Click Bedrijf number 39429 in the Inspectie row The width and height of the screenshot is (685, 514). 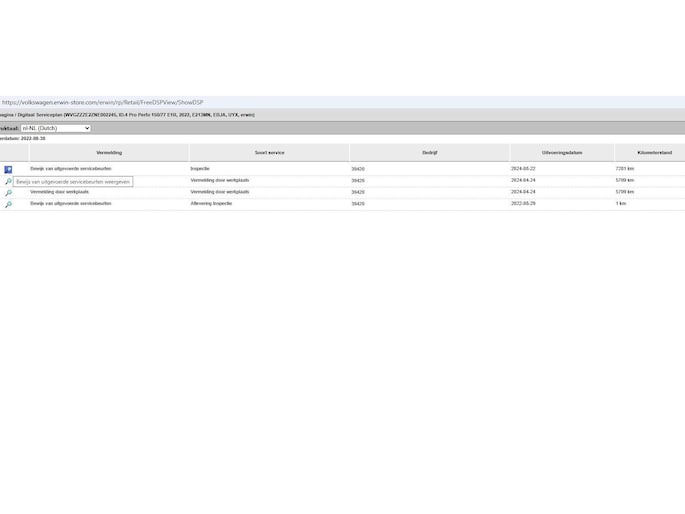pos(358,169)
